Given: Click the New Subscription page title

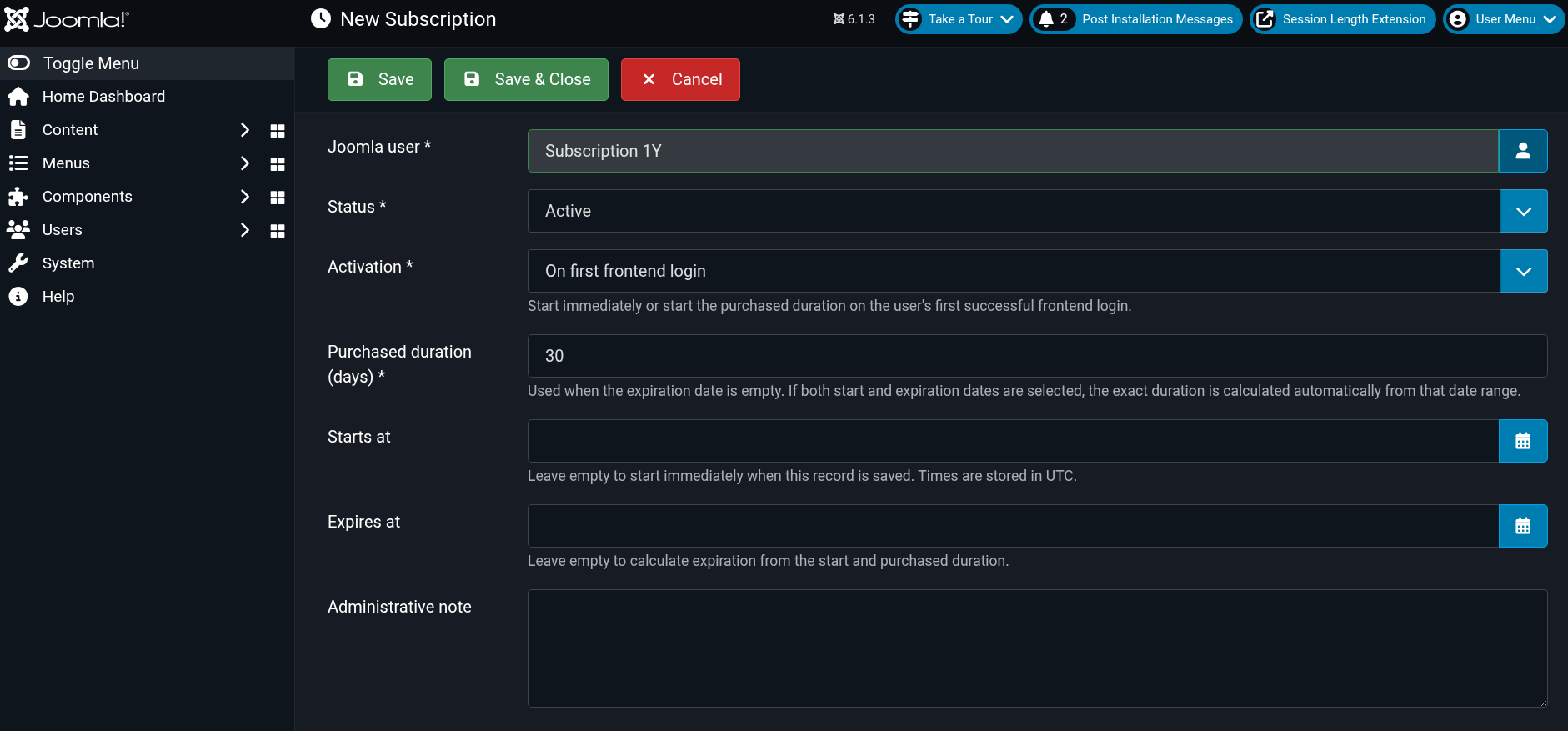Looking at the screenshot, I should point(418,19).
